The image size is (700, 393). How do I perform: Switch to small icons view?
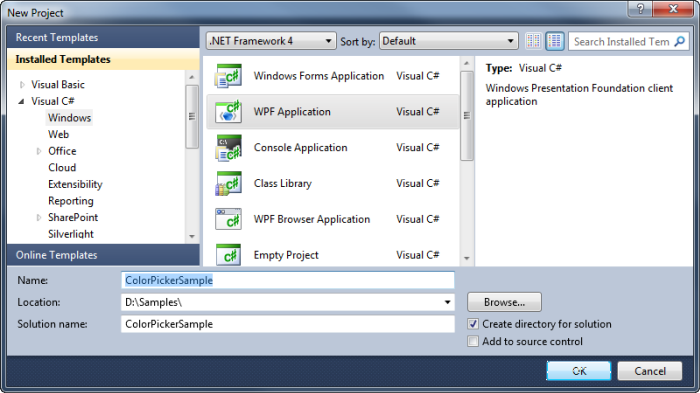coord(533,41)
